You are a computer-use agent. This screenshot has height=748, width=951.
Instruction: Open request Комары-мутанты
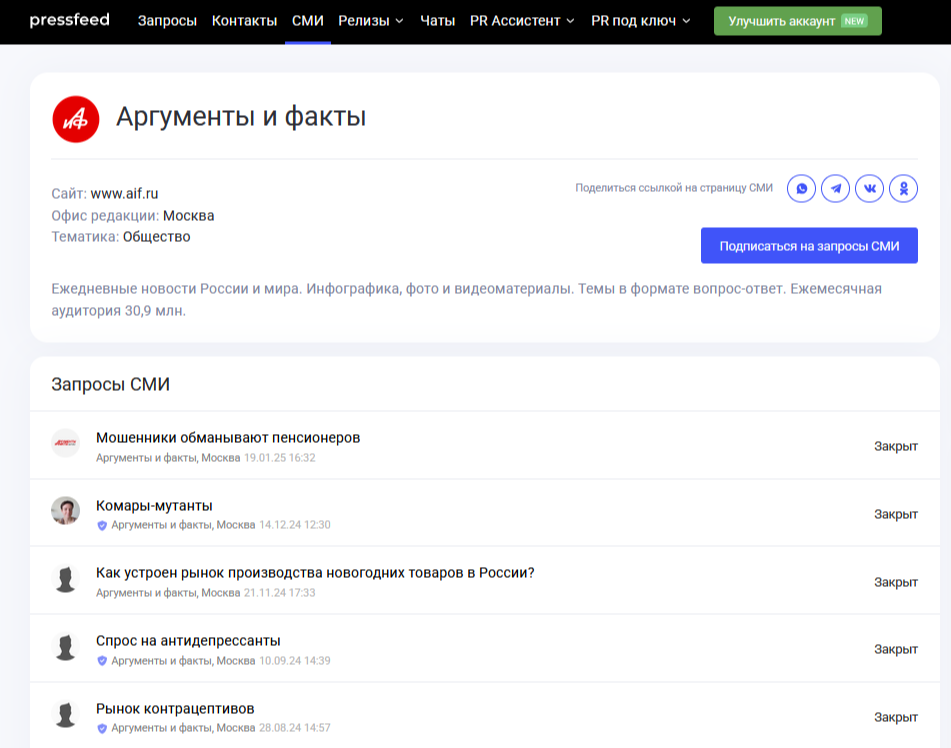(154, 505)
